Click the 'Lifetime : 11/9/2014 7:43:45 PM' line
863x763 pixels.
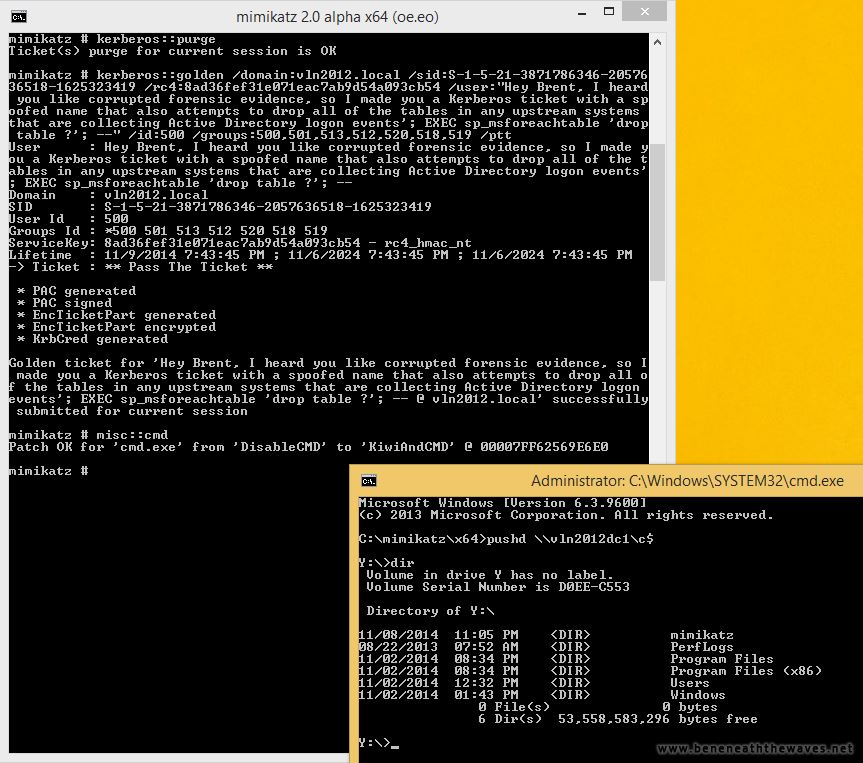coord(320,255)
